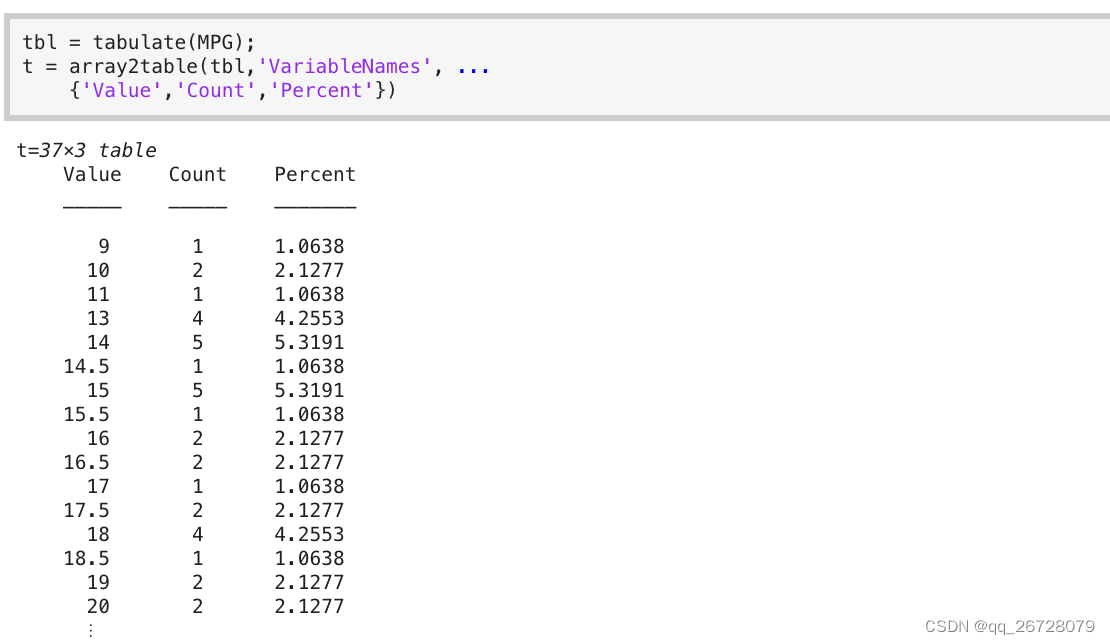Click Percent 1.0638 in the Value 11 row
Screen dimensions: 1110x644
[309, 294]
